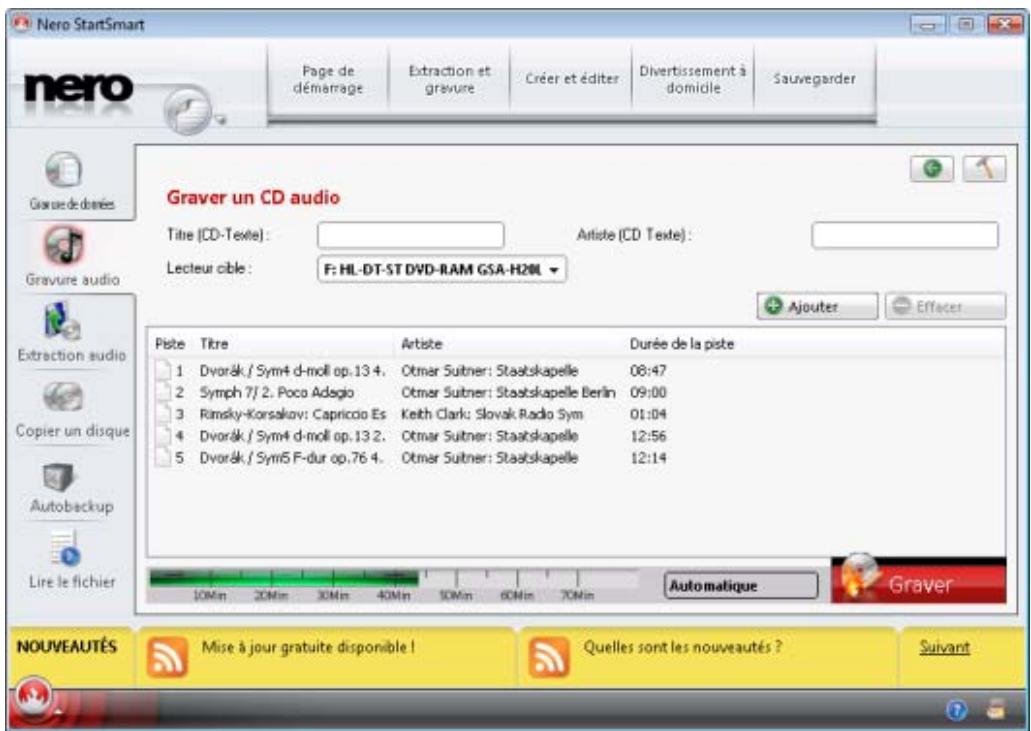The width and height of the screenshot is (1031, 731).
Task: Click the Nero StartSmart title bar icon
Action: coord(22,24)
